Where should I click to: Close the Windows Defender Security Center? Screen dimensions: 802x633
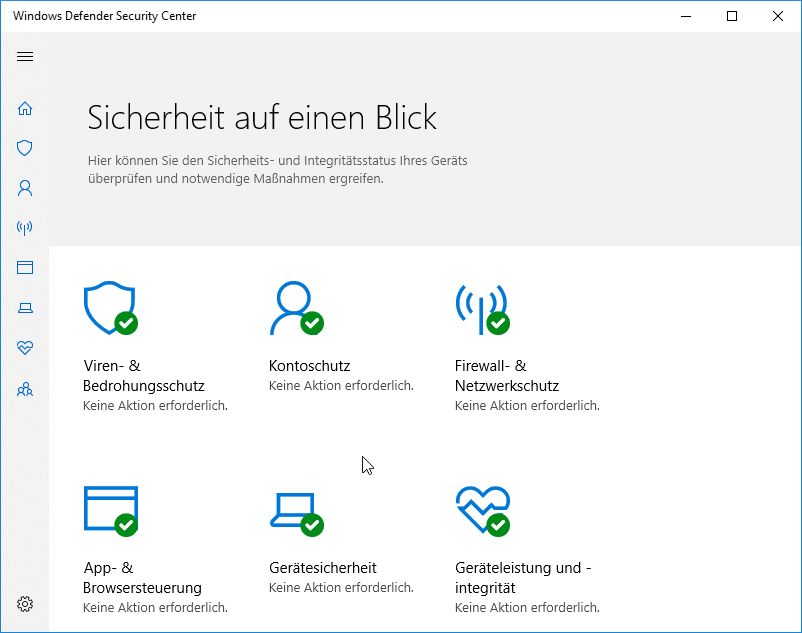pyautogui.click(x=778, y=16)
